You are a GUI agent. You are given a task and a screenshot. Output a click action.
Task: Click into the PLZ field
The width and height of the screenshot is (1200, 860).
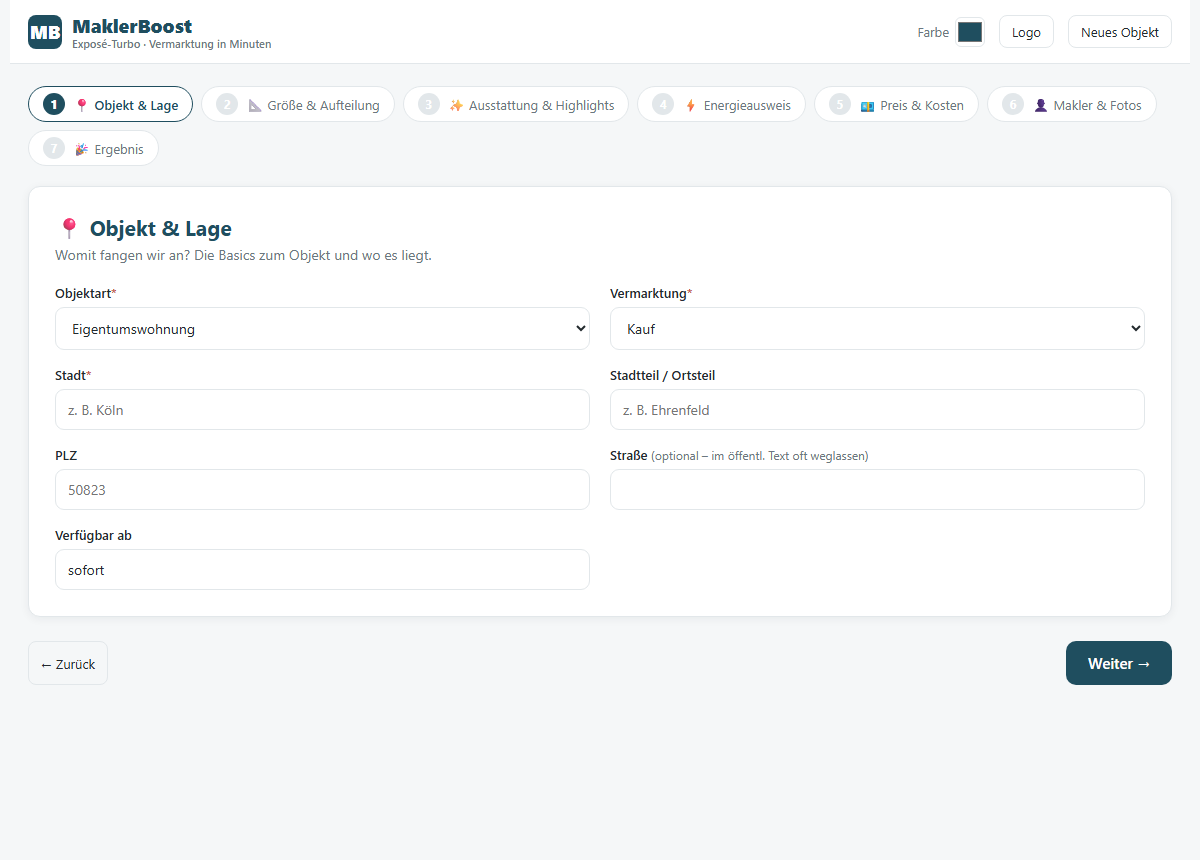pos(322,490)
